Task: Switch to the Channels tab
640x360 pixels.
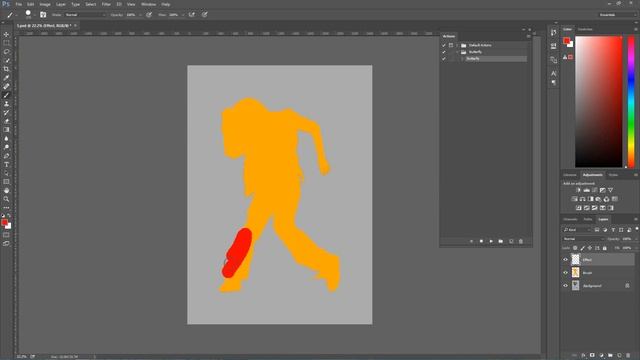Action: point(570,219)
